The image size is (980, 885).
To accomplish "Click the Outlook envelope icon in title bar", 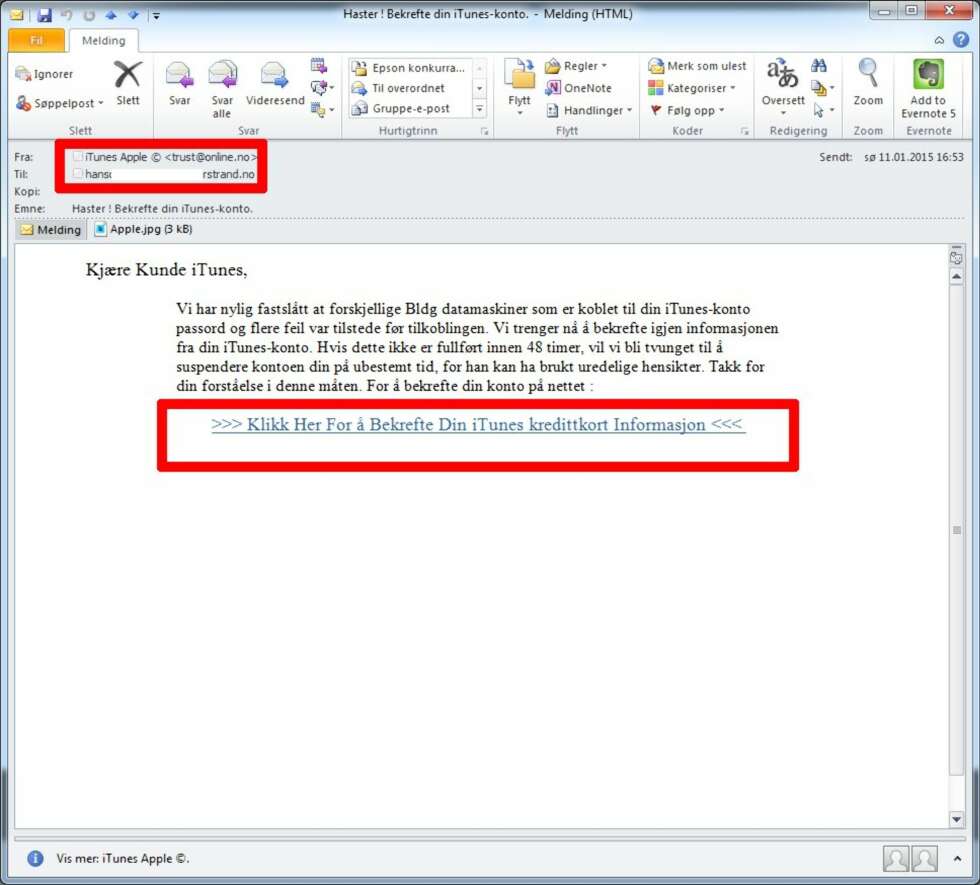I will pyautogui.click(x=17, y=14).
